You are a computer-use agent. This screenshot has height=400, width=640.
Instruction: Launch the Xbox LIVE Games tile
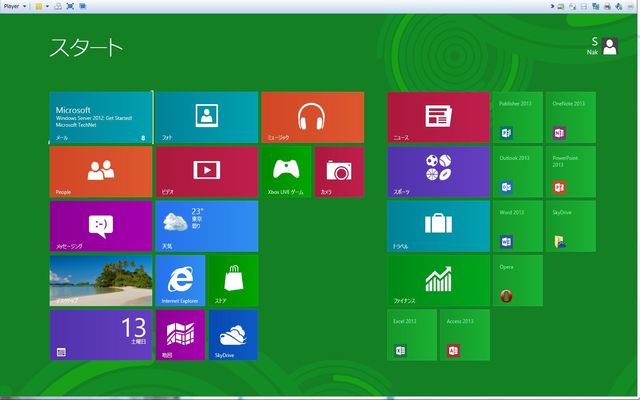pos(286,172)
